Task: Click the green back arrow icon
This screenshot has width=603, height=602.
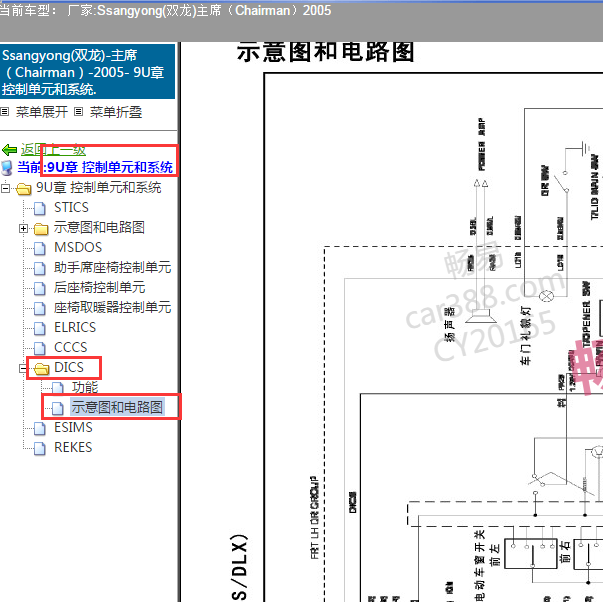Action: 9,150
